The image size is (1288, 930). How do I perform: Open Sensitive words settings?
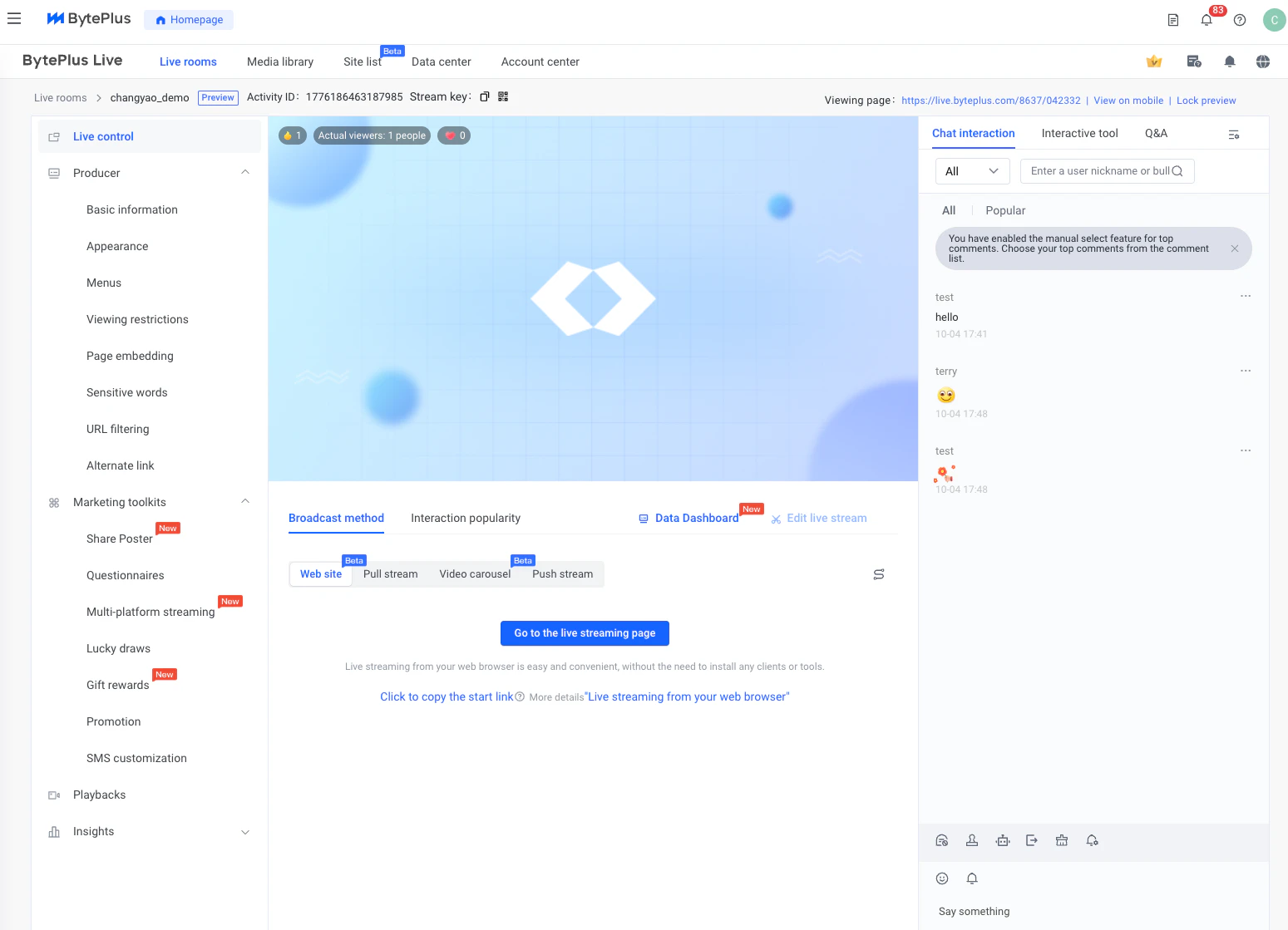pyautogui.click(x=127, y=392)
